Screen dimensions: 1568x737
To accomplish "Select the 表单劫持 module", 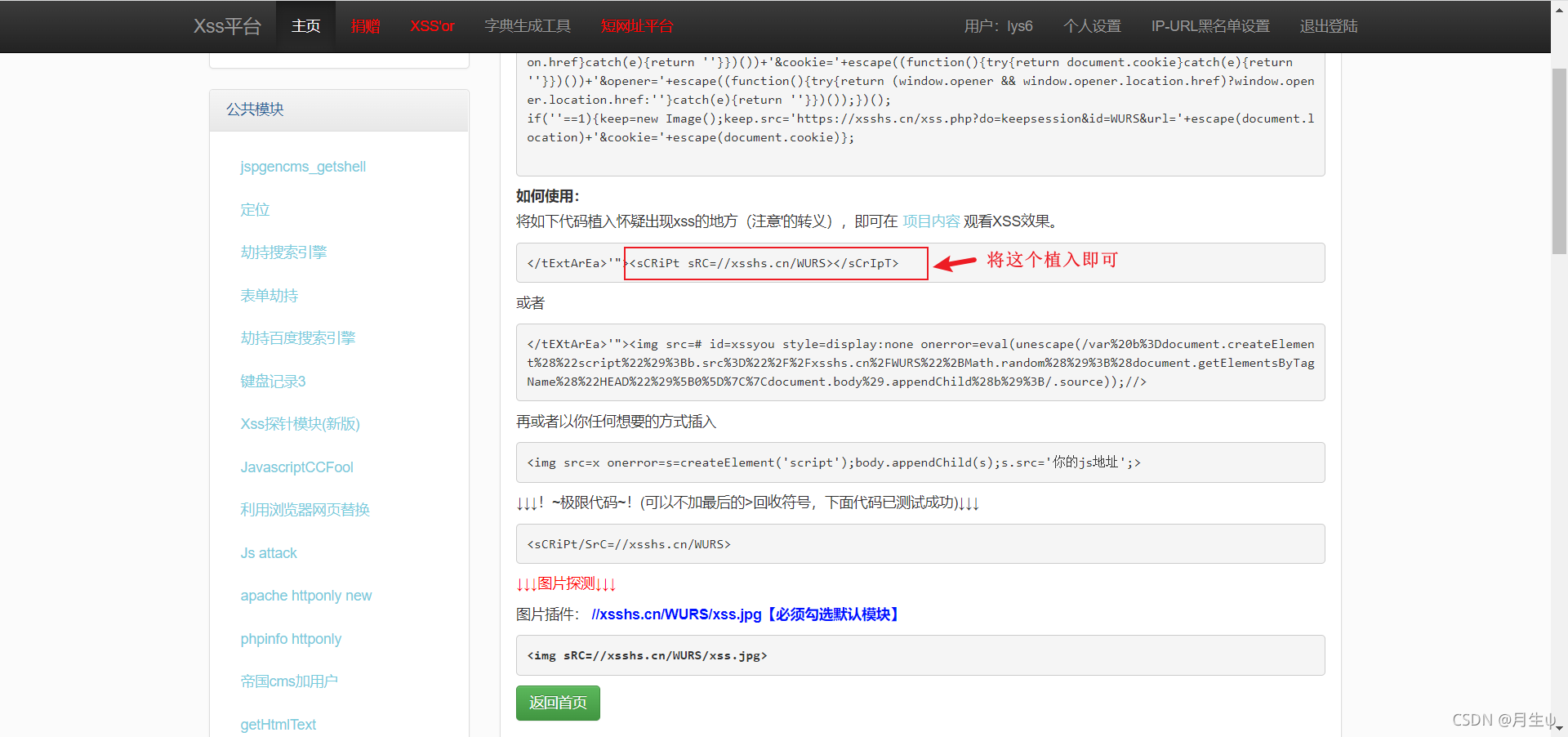I will 269,296.
